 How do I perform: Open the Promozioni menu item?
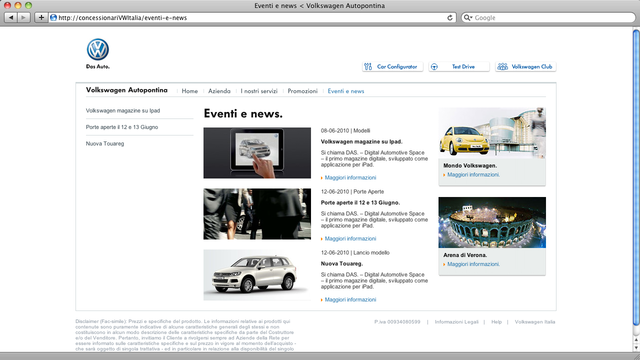tap(302, 91)
